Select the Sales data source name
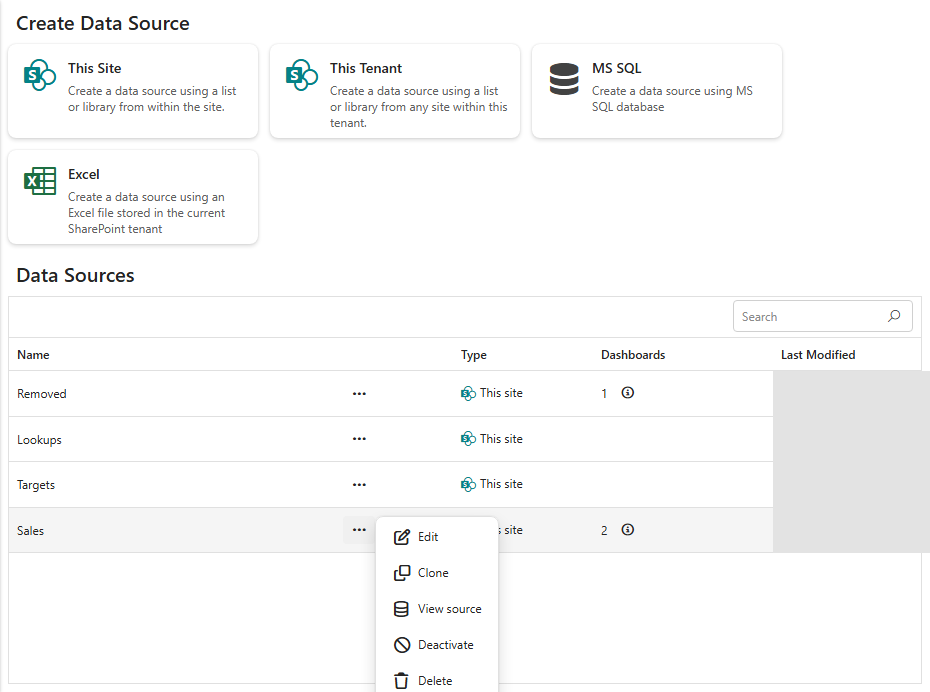The height and width of the screenshot is (692, 930). [30, 531]
